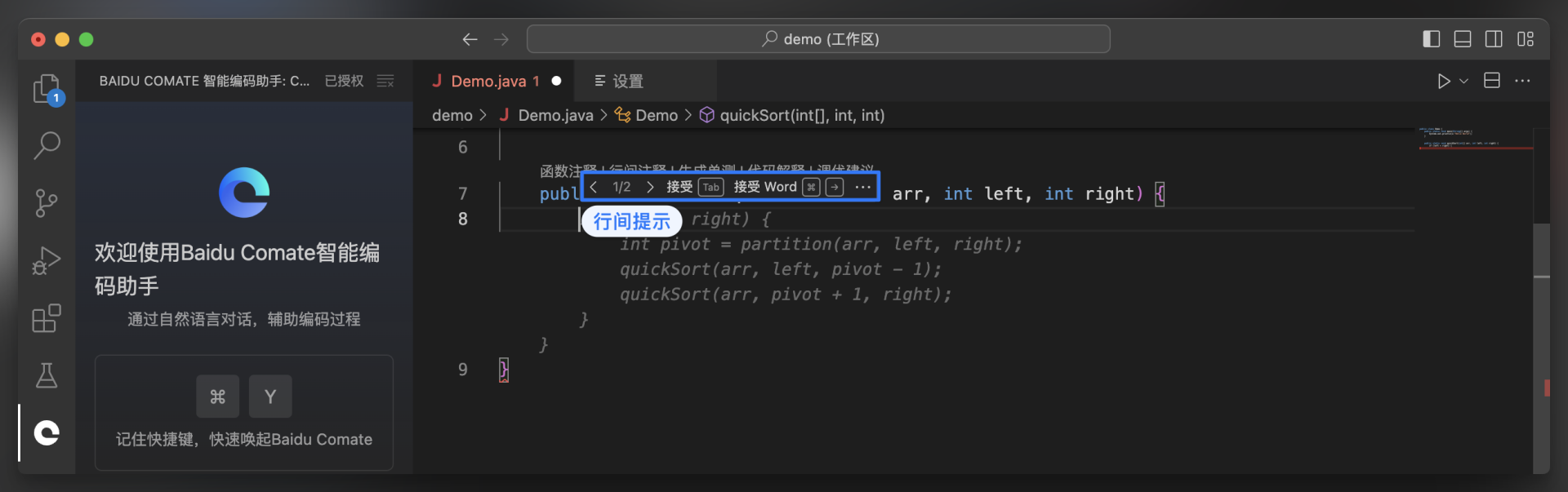Click the Baidu Comate logo

coord(244,193)
